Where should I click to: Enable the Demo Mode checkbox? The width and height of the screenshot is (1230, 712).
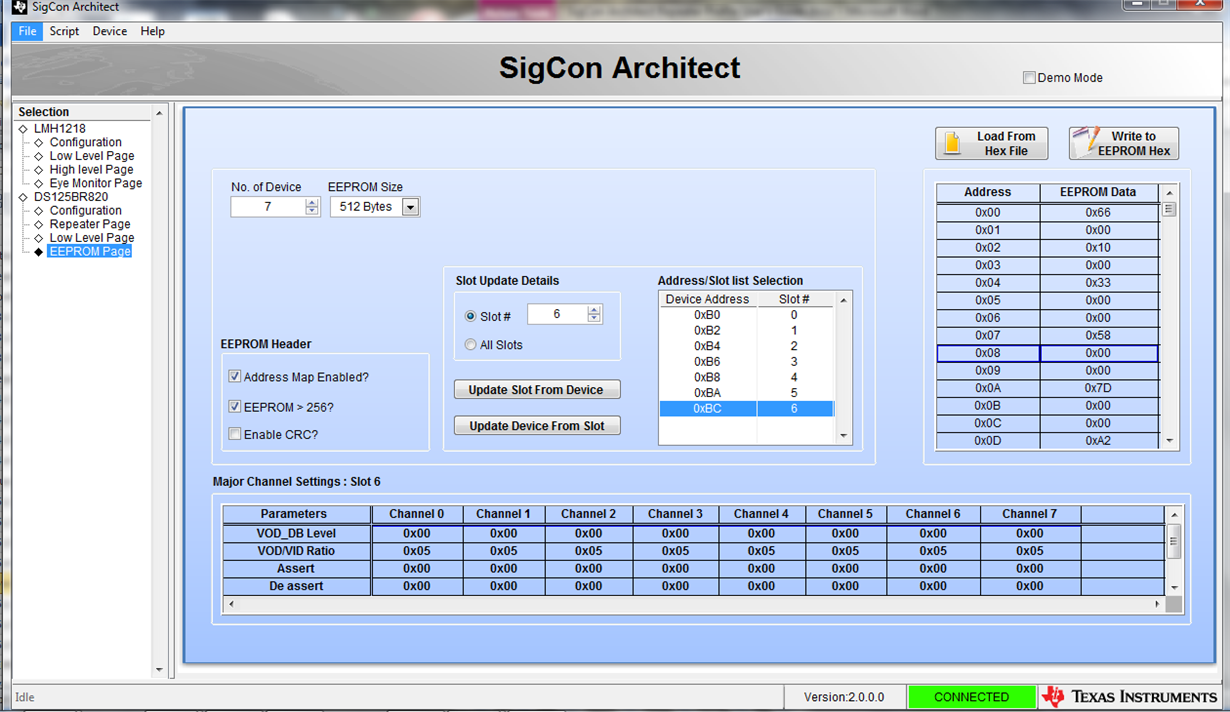[x=1029, y=78]
